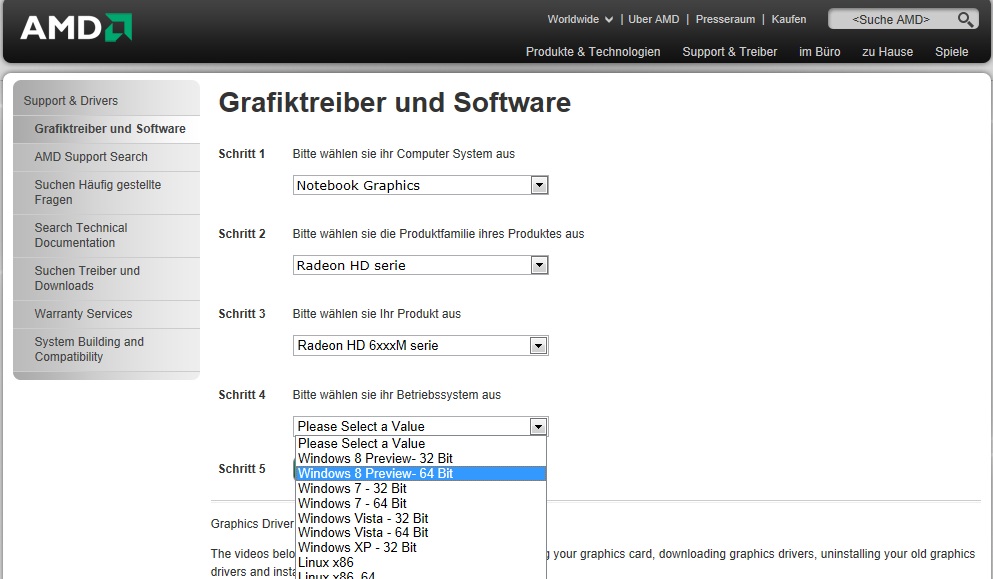Open the zu Hause menu
This screenshot has height=579, width=993.
[887, 52]
